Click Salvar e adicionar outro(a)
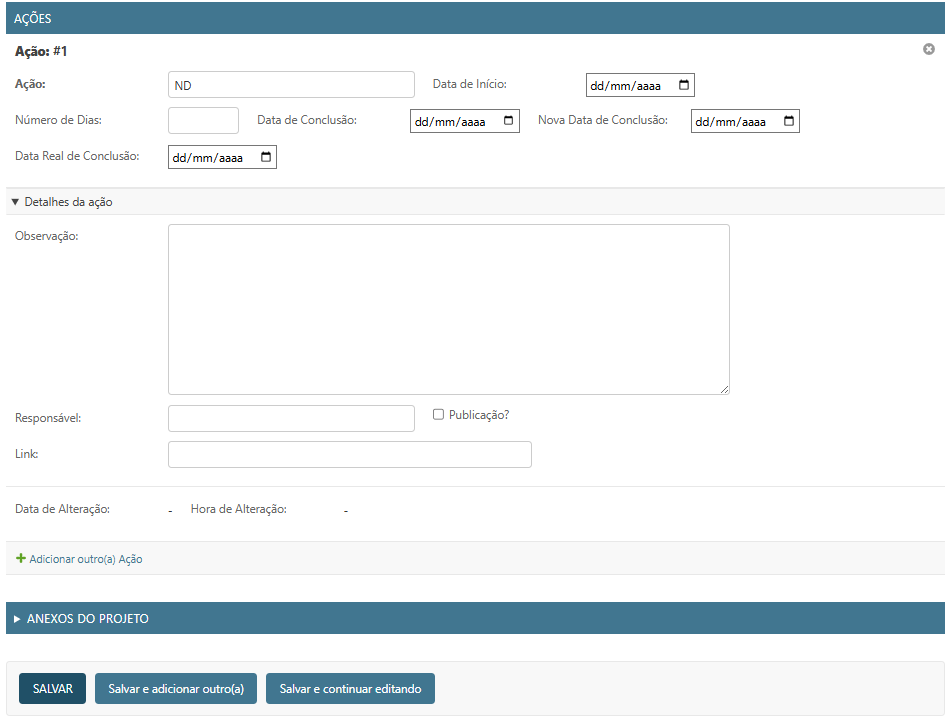This screenshot has height=724, width=950. (176, 688)
